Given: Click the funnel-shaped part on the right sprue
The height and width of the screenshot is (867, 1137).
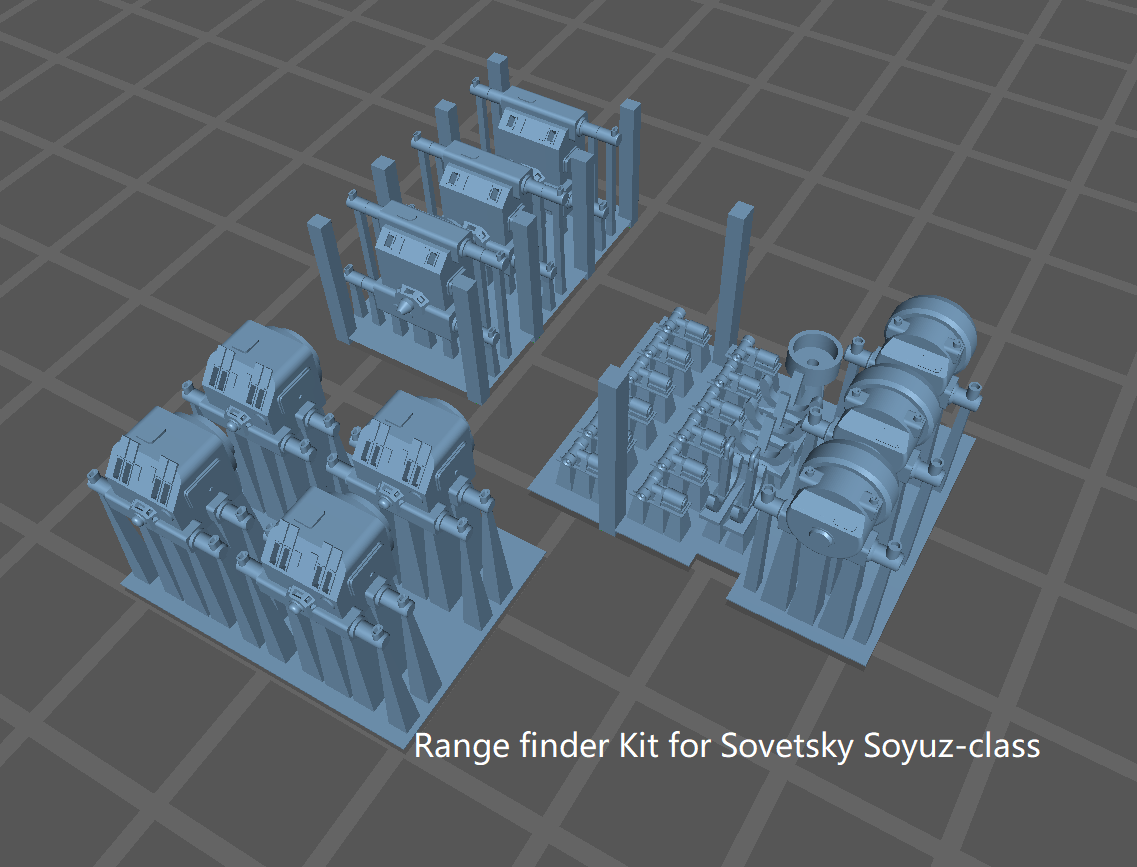Looking at the screenshot, I should click(815, 355).
